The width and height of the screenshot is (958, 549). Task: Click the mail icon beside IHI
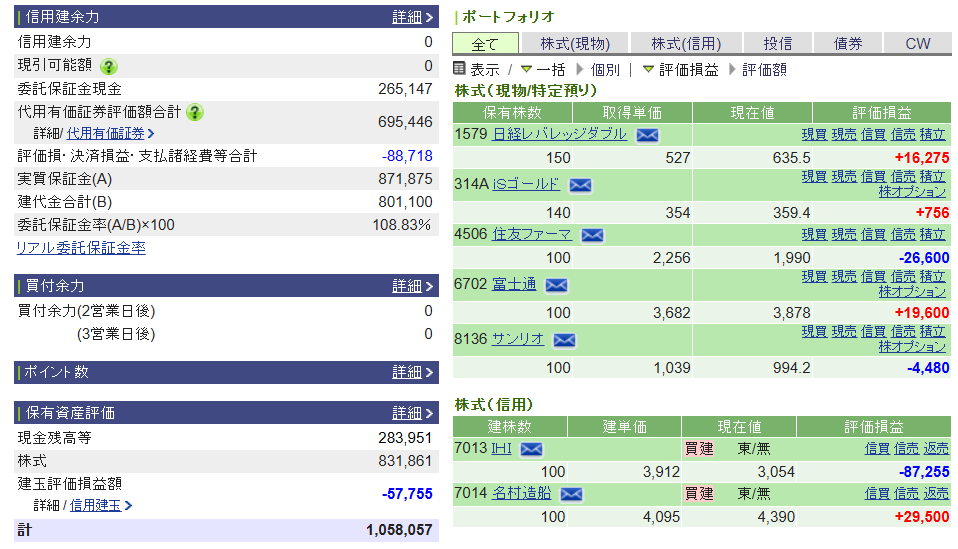click(x=531, y=449)
